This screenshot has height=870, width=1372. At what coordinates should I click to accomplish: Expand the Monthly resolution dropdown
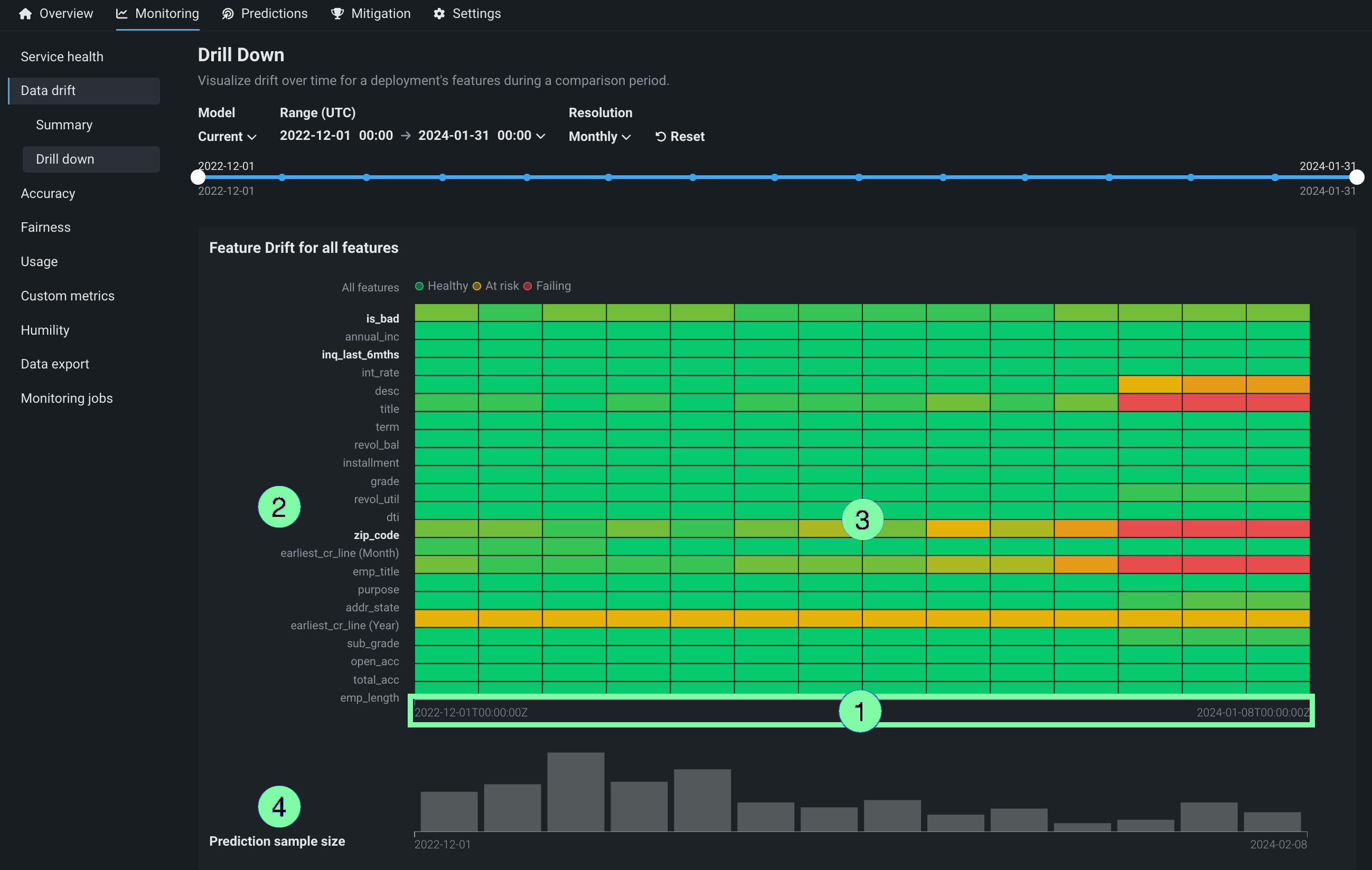click(599, 137)
